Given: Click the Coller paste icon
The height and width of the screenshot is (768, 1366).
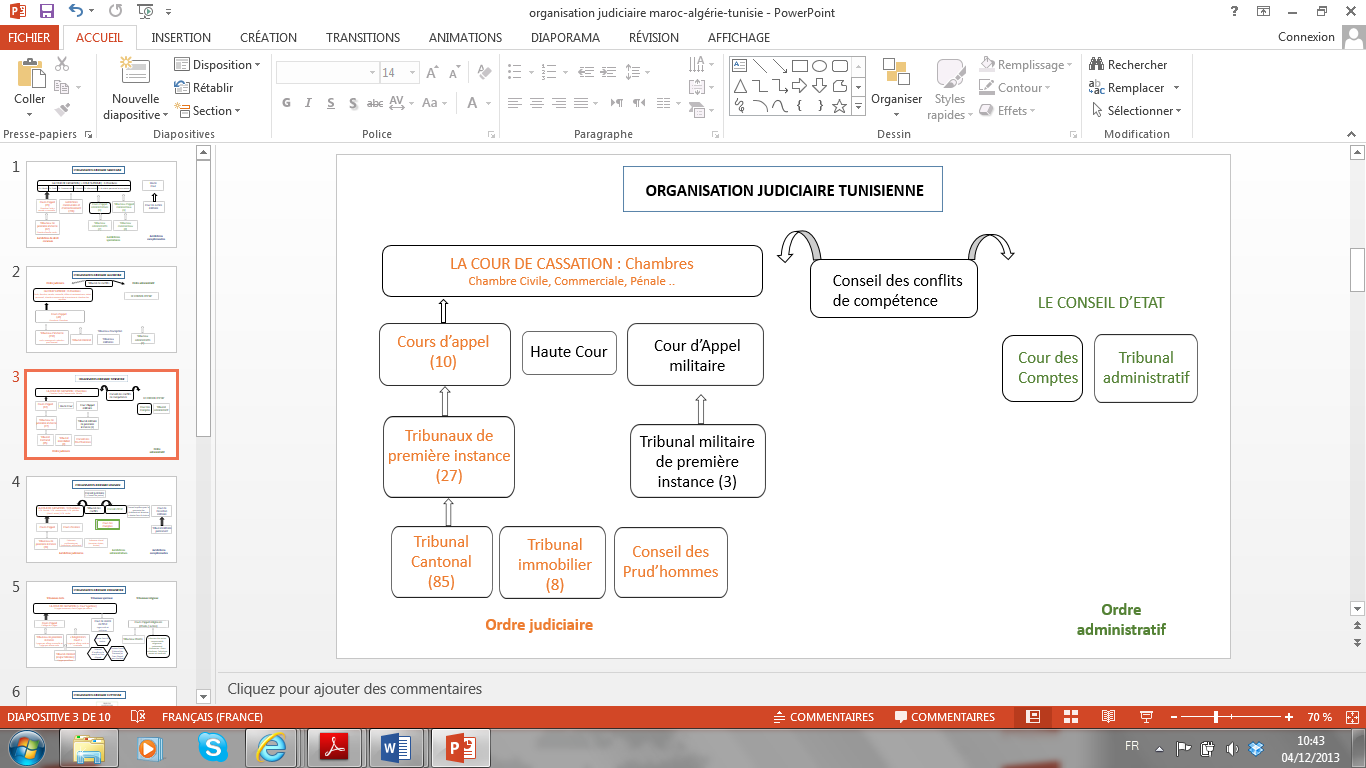Looking at the screenshot, I should coord(30,74).
